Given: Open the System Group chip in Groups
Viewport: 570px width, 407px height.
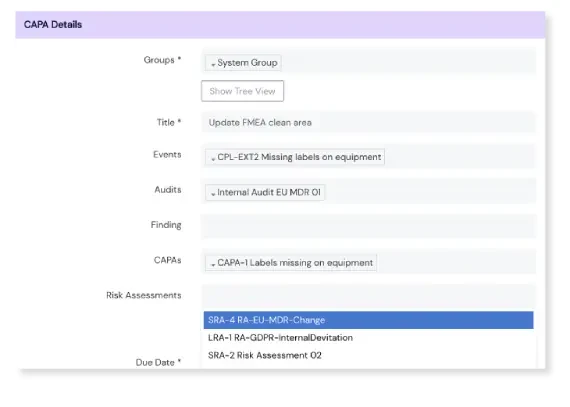Looking at the screenshot, I should pyautogui.click(x=243, y=63).
